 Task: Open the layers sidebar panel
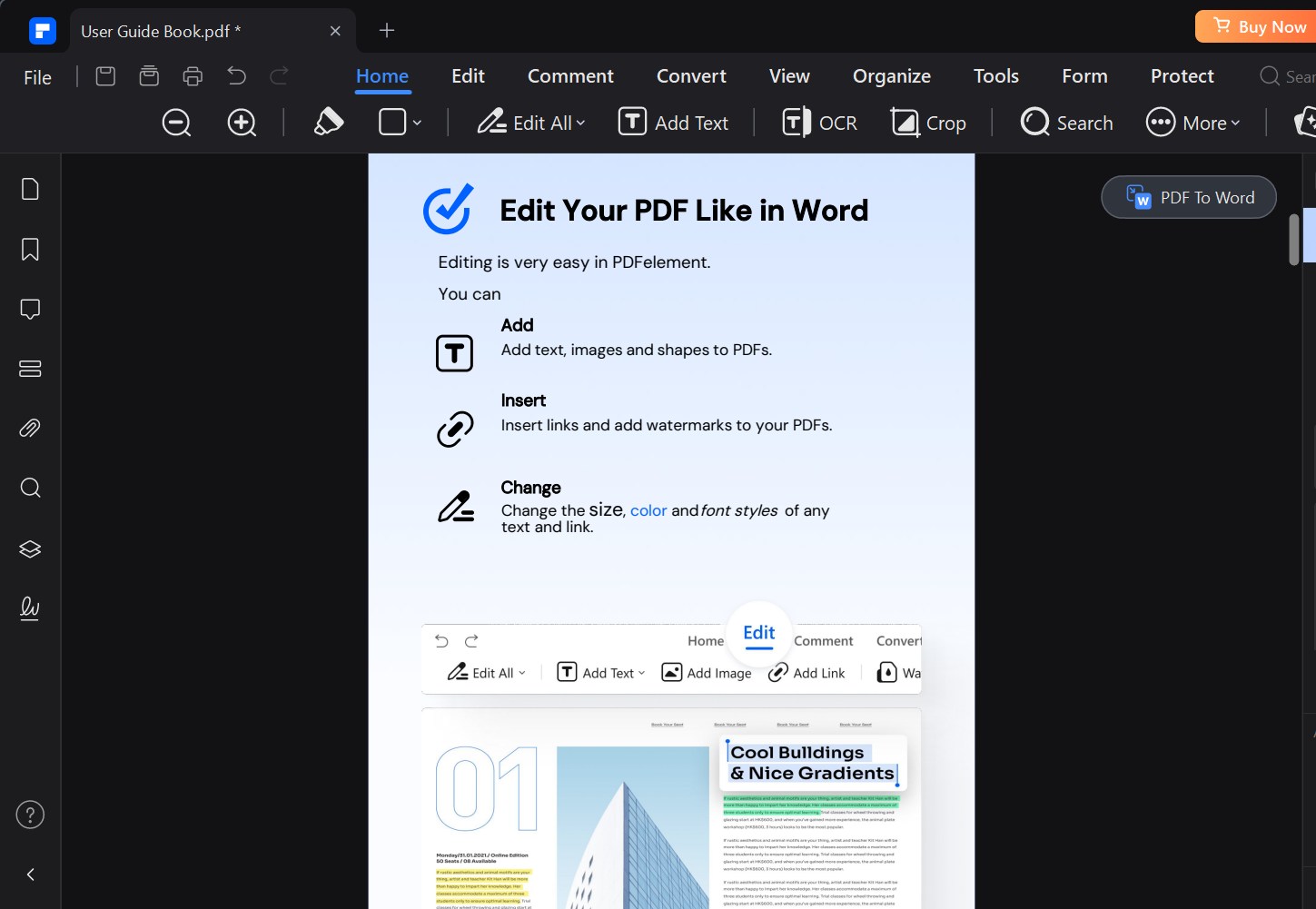(30, 548)
